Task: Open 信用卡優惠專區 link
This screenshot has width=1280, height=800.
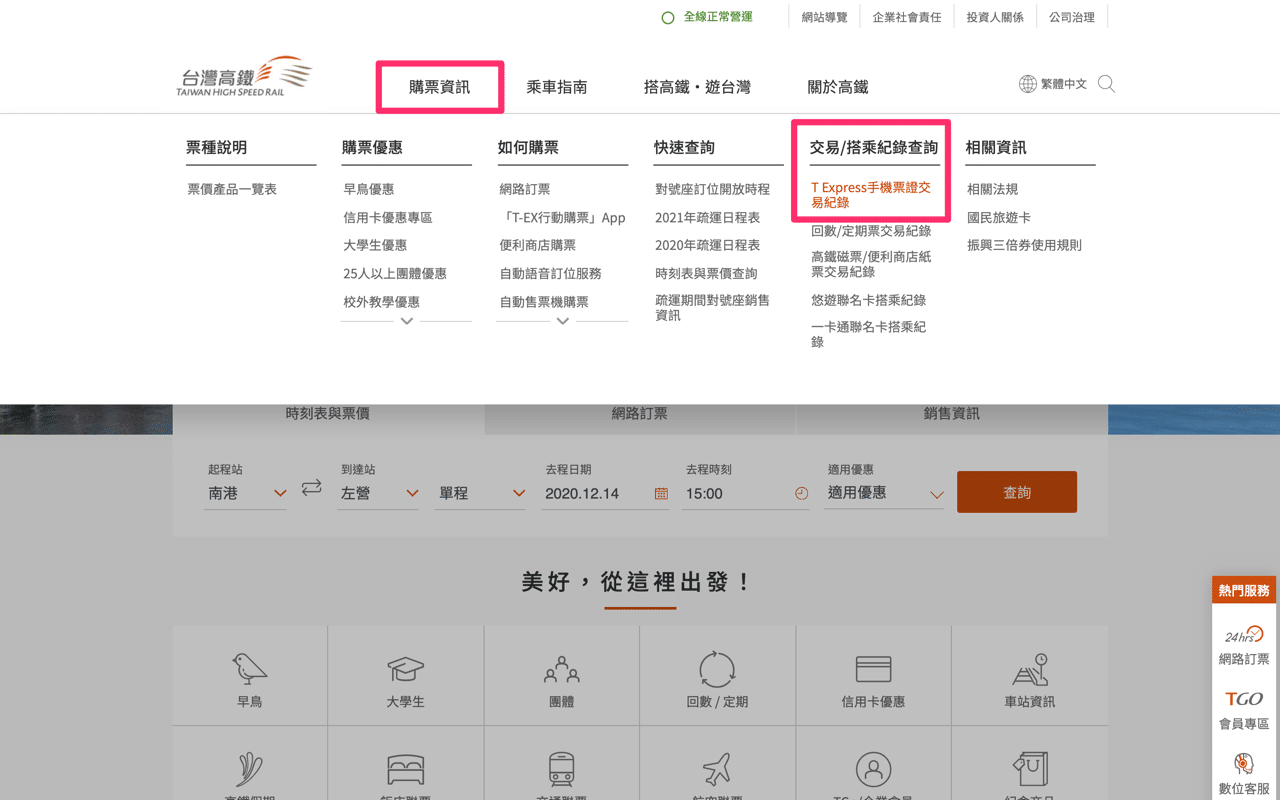Action: pyautogui.click(x=388, y=217)
